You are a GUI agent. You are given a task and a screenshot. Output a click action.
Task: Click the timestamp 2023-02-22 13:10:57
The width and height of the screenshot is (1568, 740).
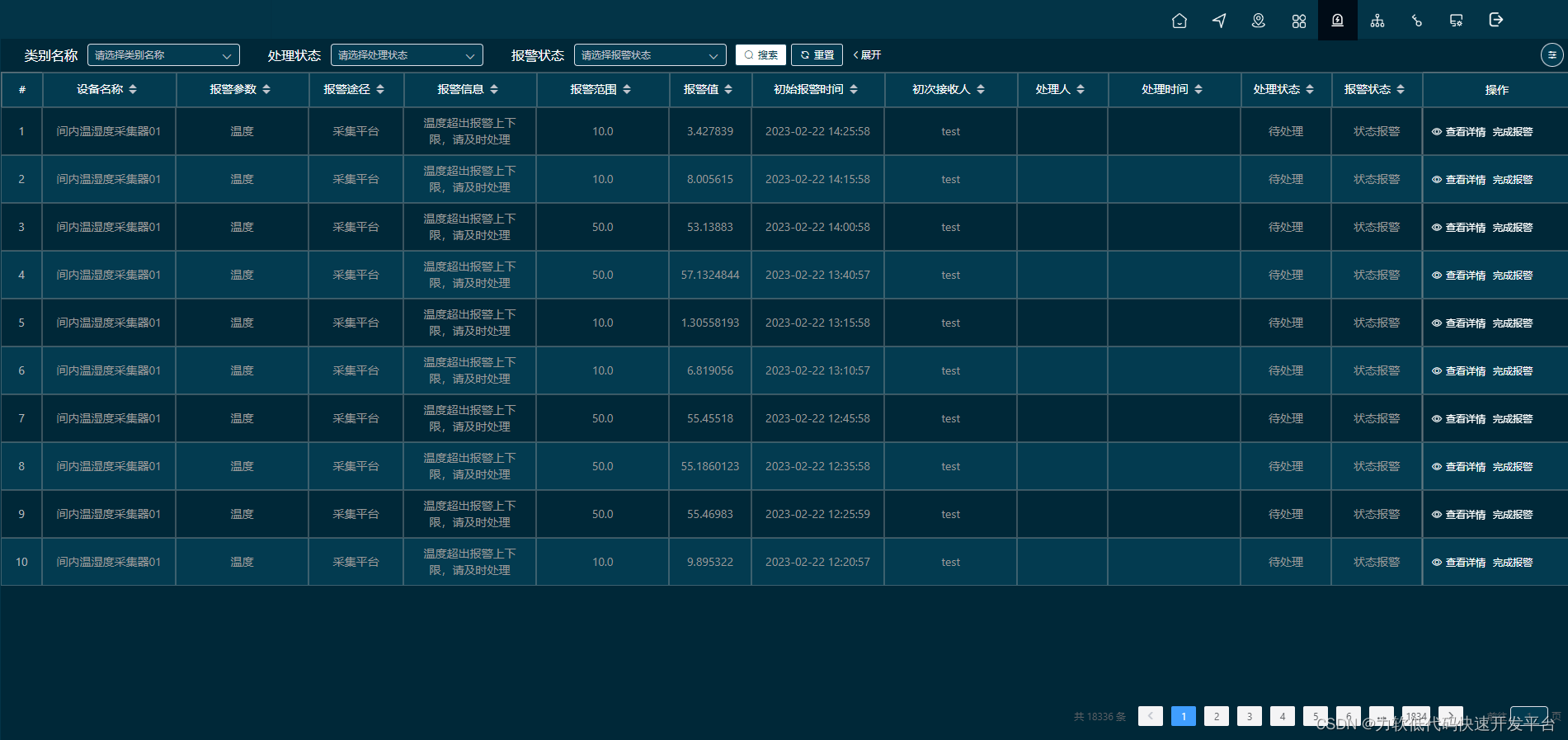pyautogui.click(x=817, y=370)
